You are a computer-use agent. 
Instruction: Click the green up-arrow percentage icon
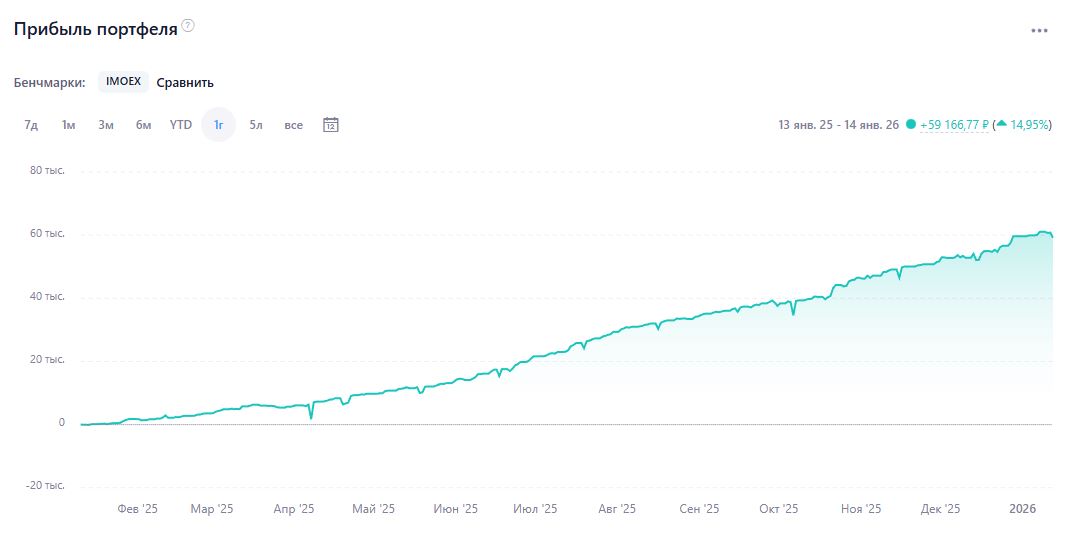tap(1001, 125)
